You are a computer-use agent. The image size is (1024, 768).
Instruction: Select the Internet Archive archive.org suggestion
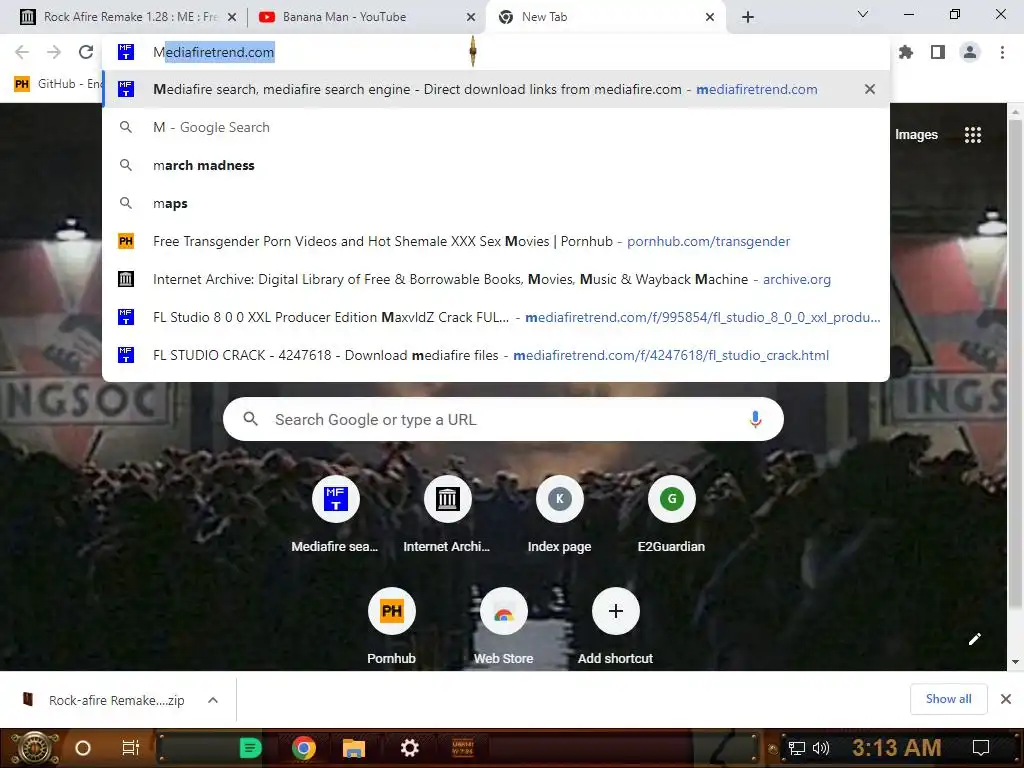[x=496, y=280]
